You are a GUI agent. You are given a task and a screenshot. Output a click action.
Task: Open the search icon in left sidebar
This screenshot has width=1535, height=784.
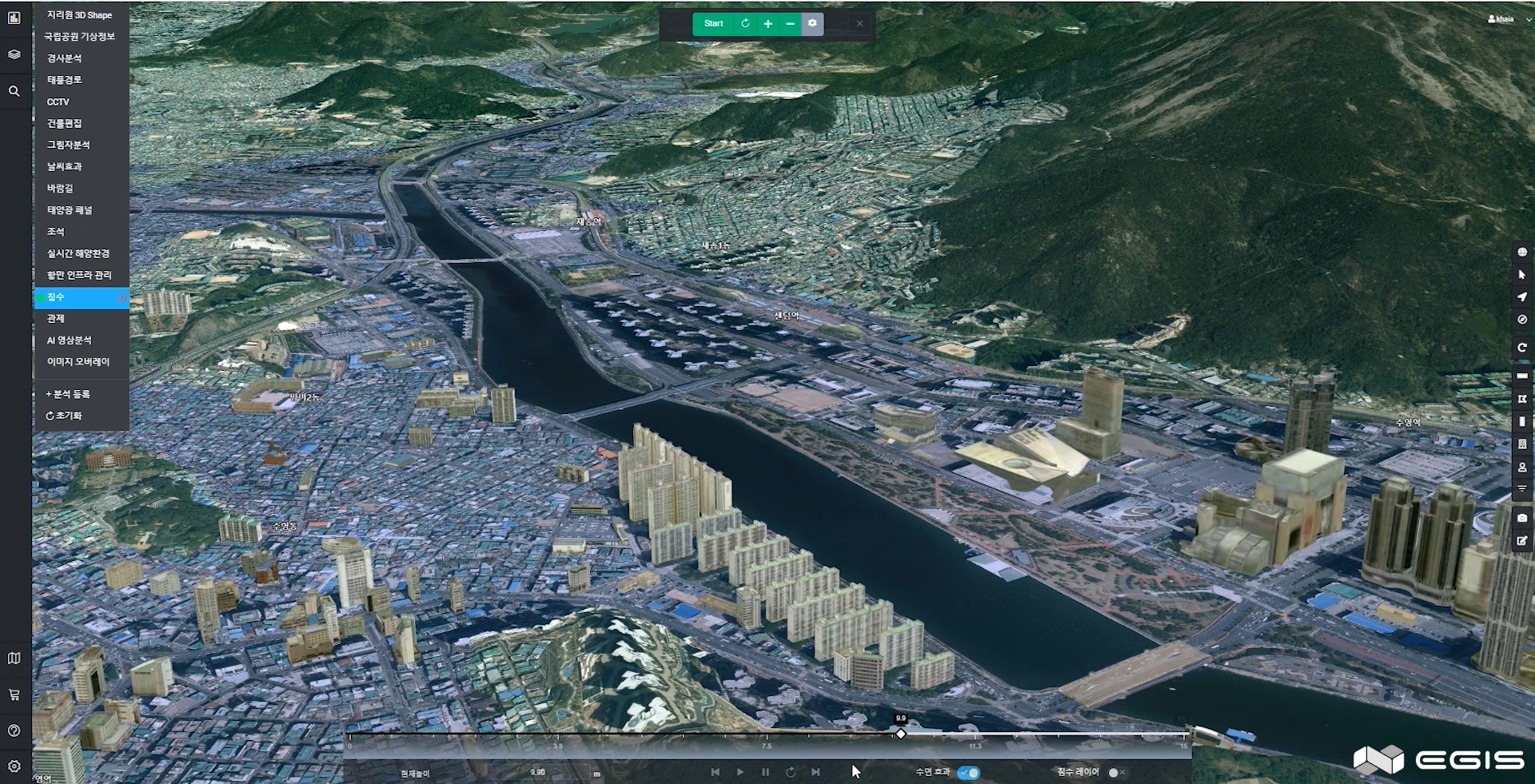point(14,91)
